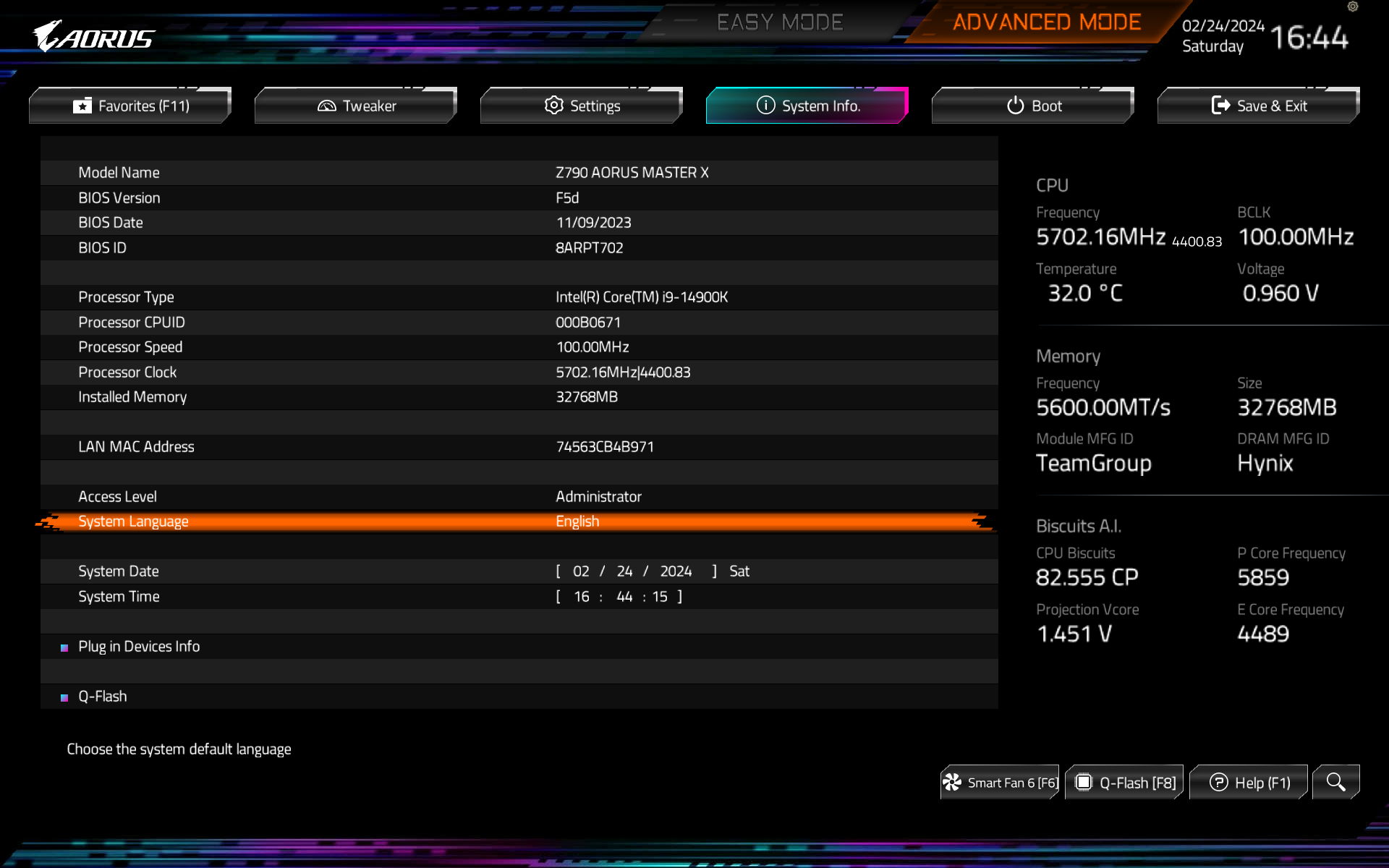Open Help question mark icon
Screen dimensions: 1389x868
(1218, 783)
